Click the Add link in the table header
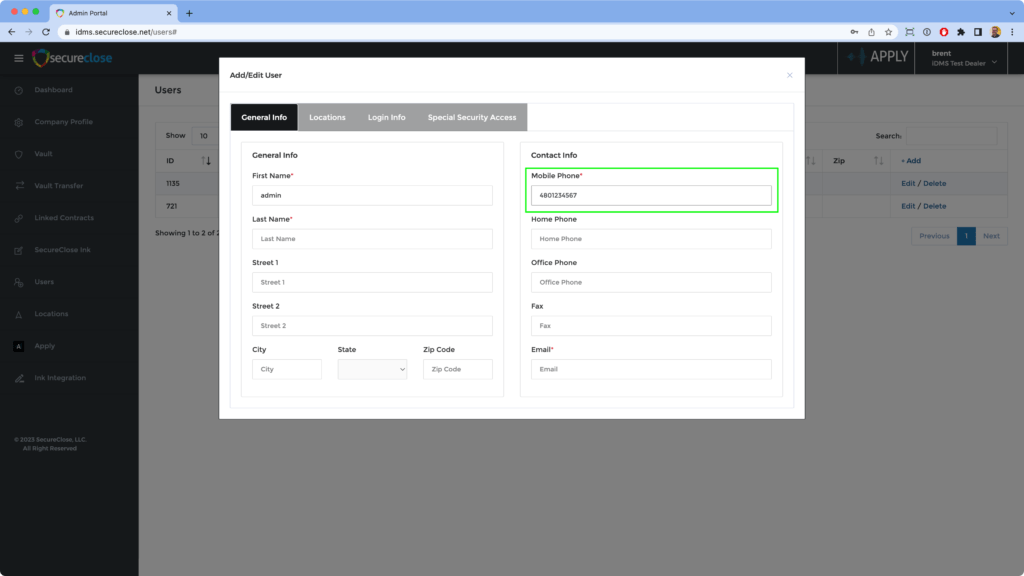 pyautogui.click(x=910, y=161)
